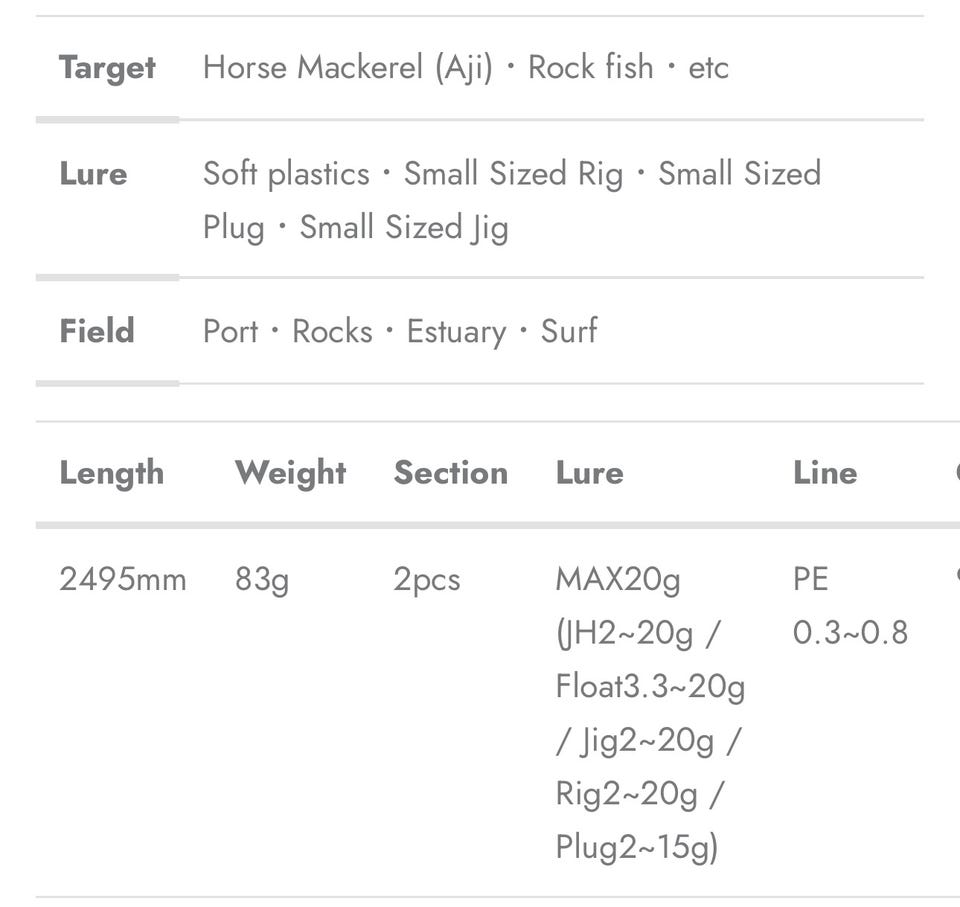This screenshot has height=907, width=960.
Task: Click the Target row label
Action: [107, 68]
